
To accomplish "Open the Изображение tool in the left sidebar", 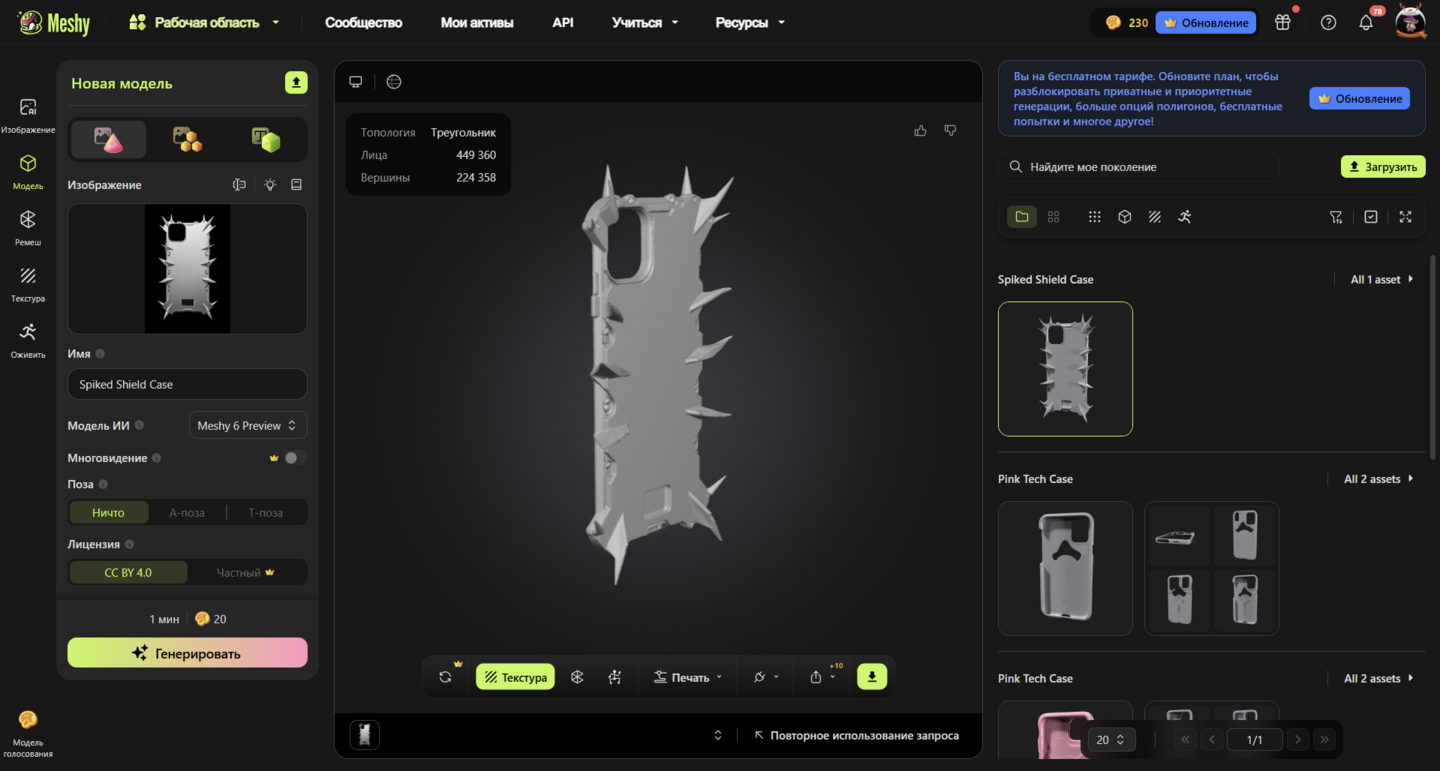I will click(28, 116).
